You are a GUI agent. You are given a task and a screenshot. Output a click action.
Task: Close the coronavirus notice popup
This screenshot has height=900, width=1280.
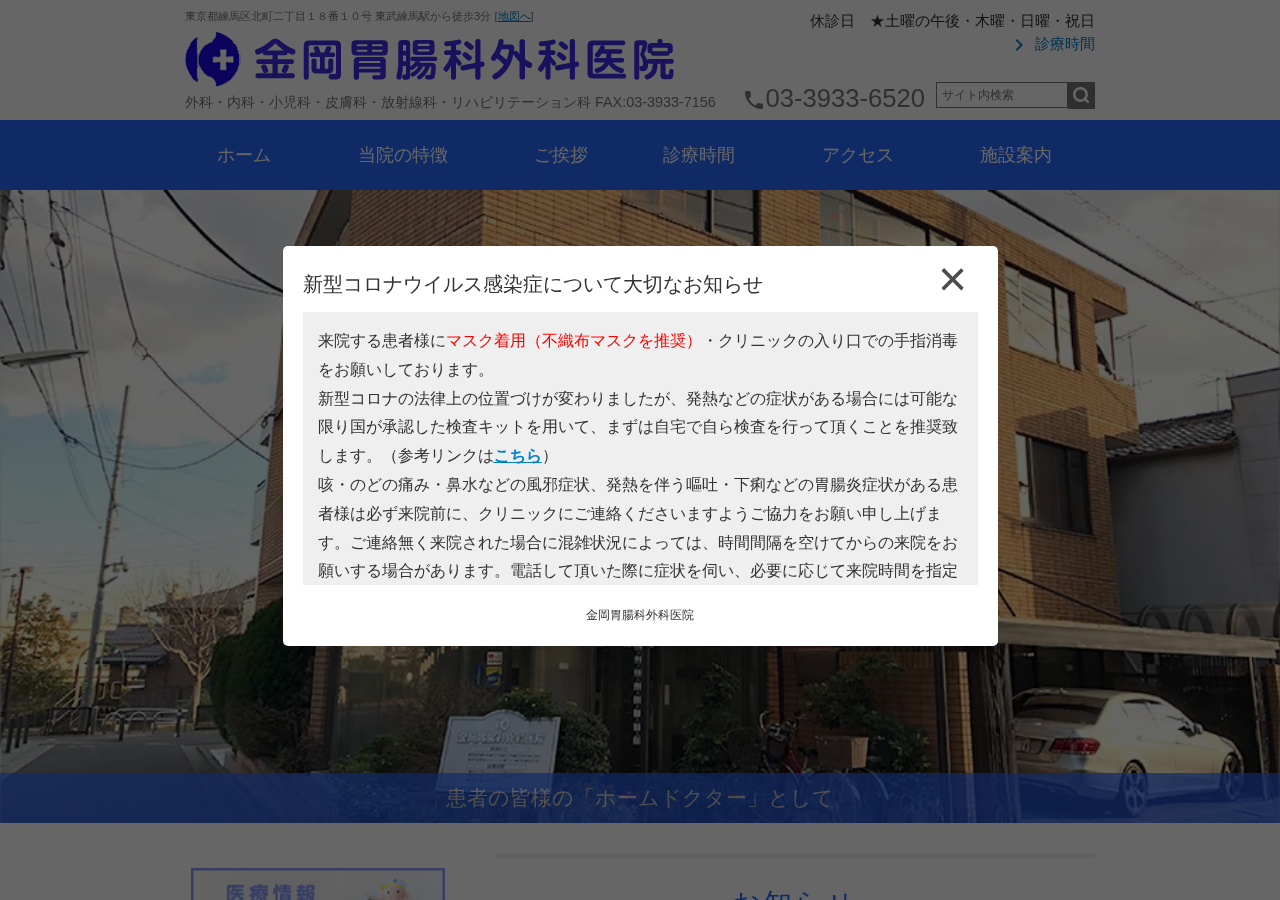tap(952, 280)
